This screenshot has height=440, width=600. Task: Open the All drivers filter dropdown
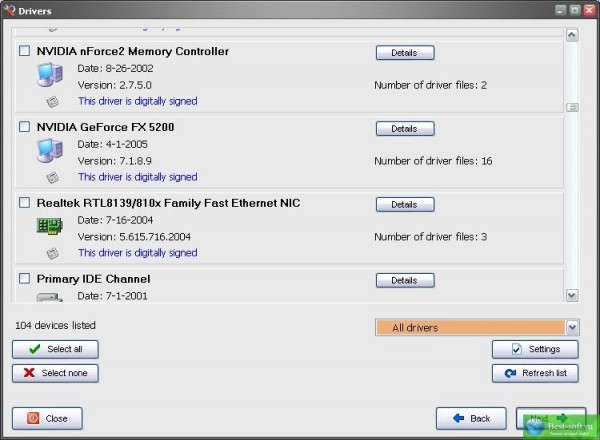click(477, 328)
